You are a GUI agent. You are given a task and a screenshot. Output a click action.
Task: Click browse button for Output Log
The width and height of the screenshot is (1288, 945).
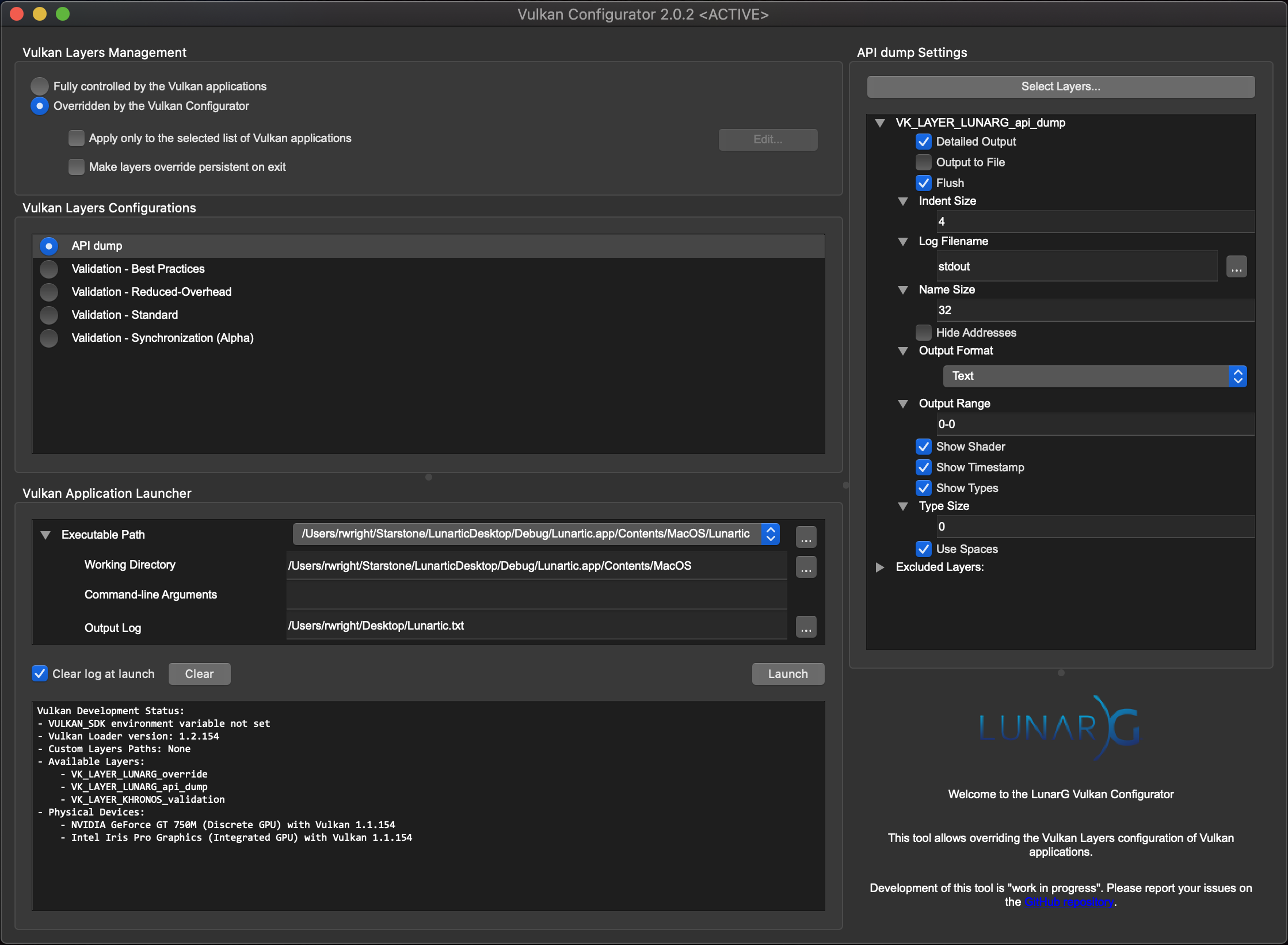[x=806, y=627]
